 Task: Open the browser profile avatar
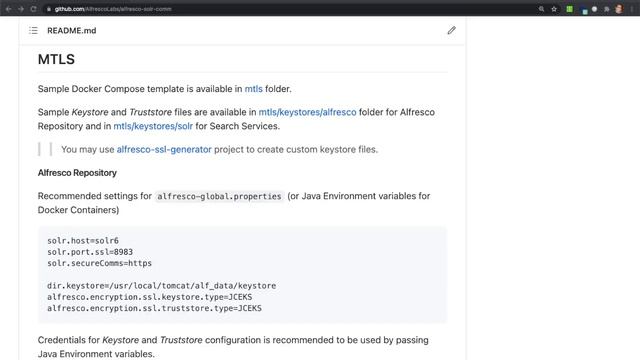[x=619, y=9]
